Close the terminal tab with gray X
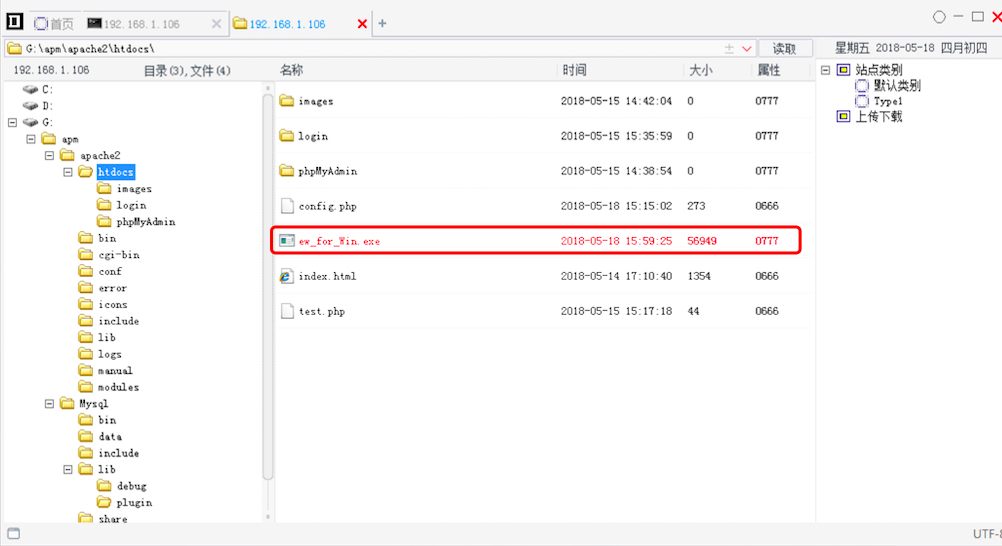Image resolution: width=1002 pixels, height=546 pixels. (x=216, y=24)
